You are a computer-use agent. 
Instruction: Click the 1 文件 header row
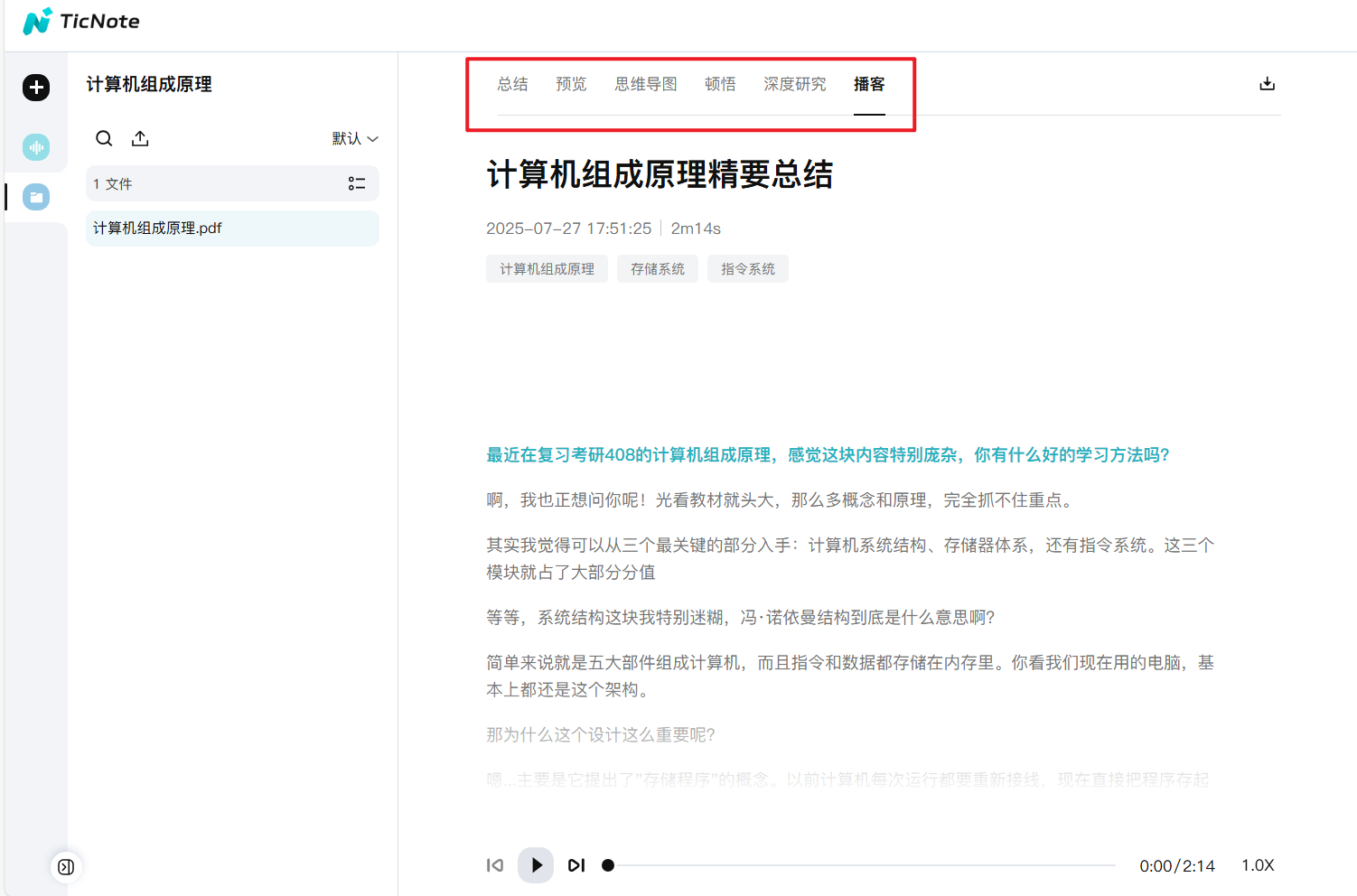click(232, 183)
